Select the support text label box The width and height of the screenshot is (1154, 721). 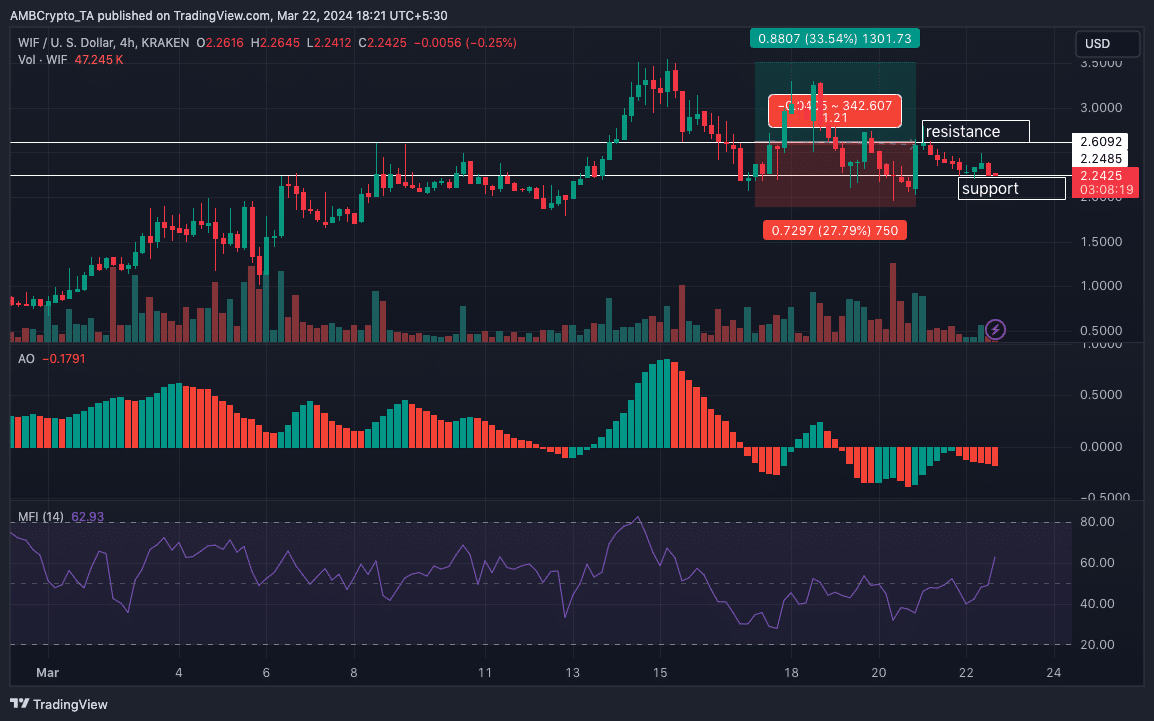[1011, 188]
